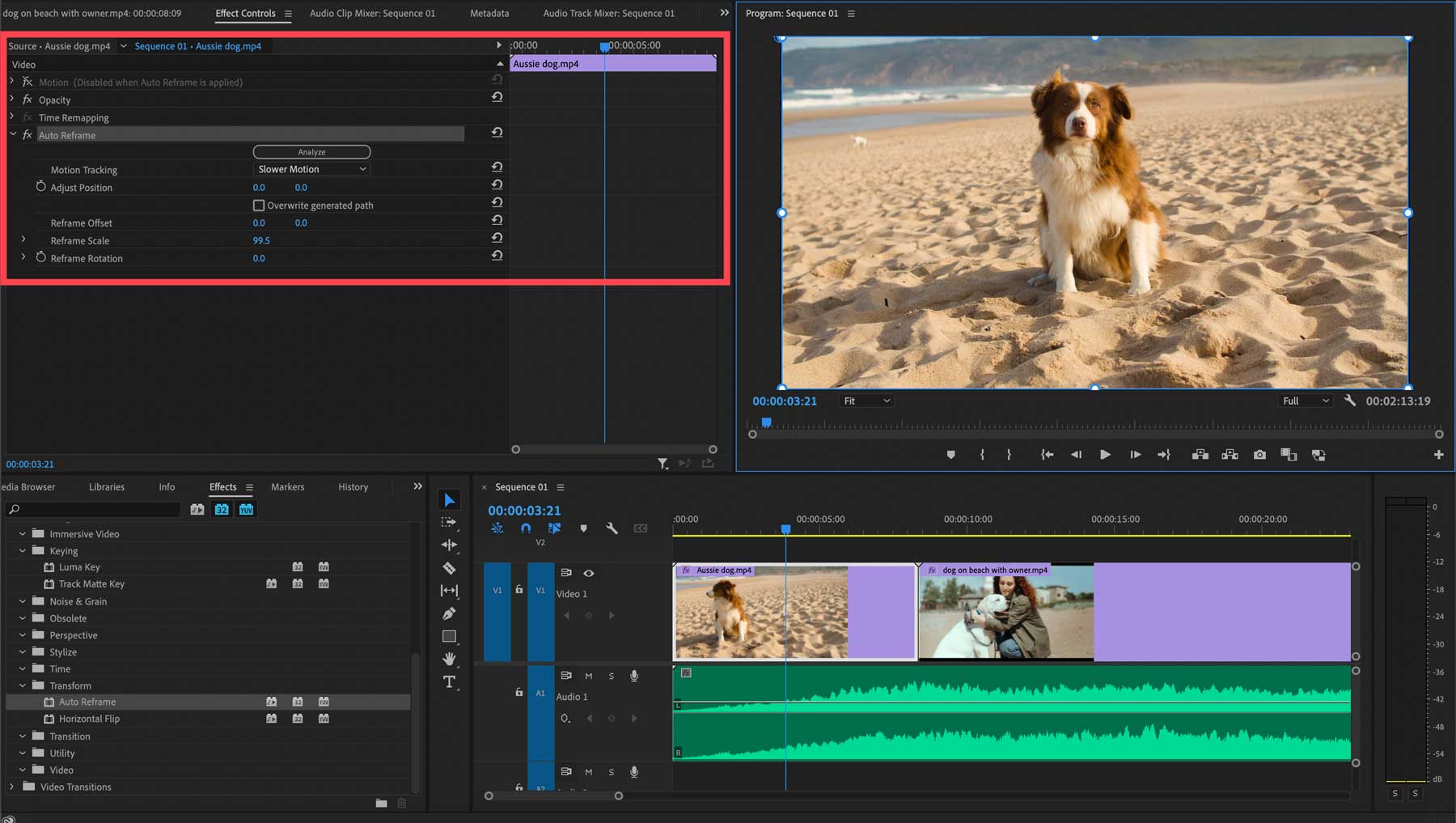This screenshot has width=1456, height=823.
Task: Reset the Reframe Scale parameter
Action: pos(497,238)
